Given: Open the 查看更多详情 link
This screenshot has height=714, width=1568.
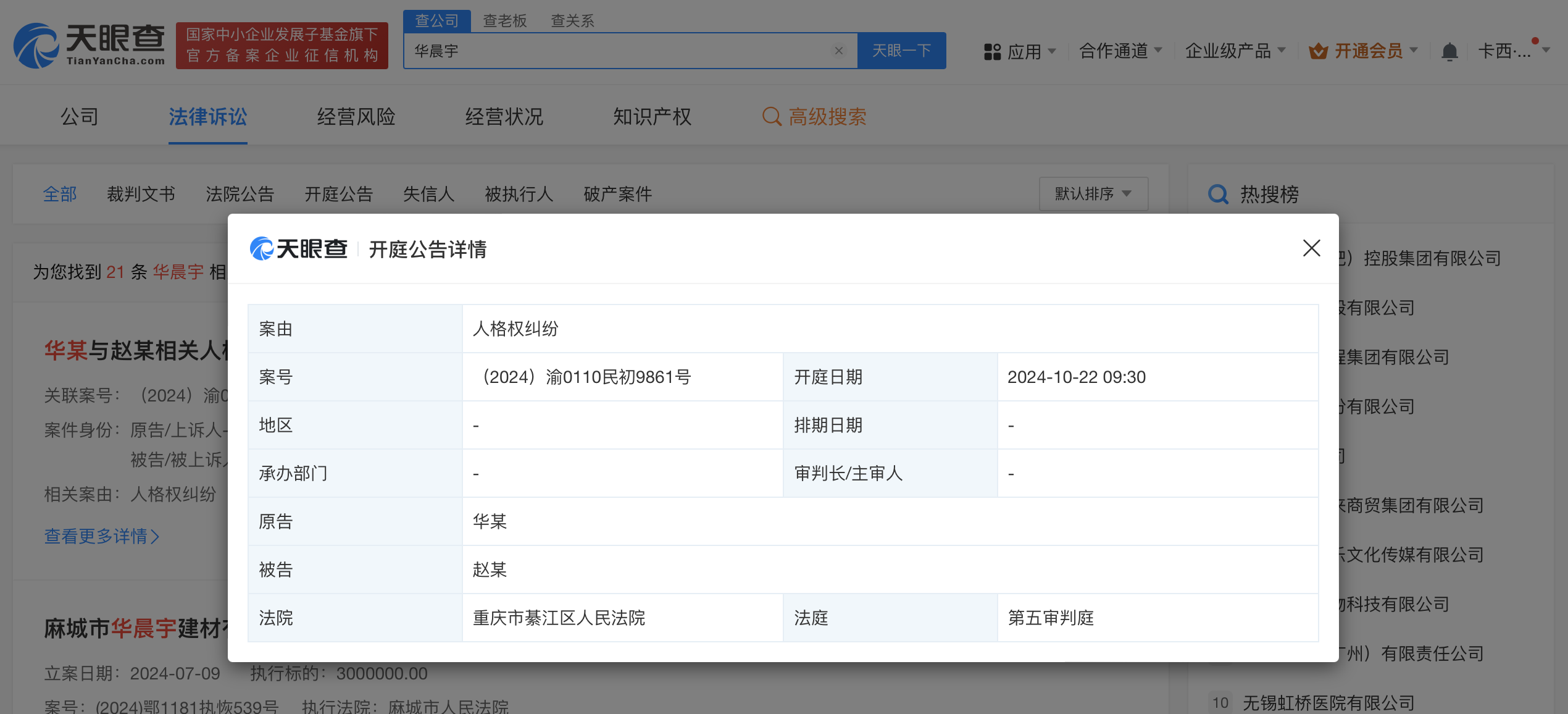Looking at the screenshot, I should point(101,536).
